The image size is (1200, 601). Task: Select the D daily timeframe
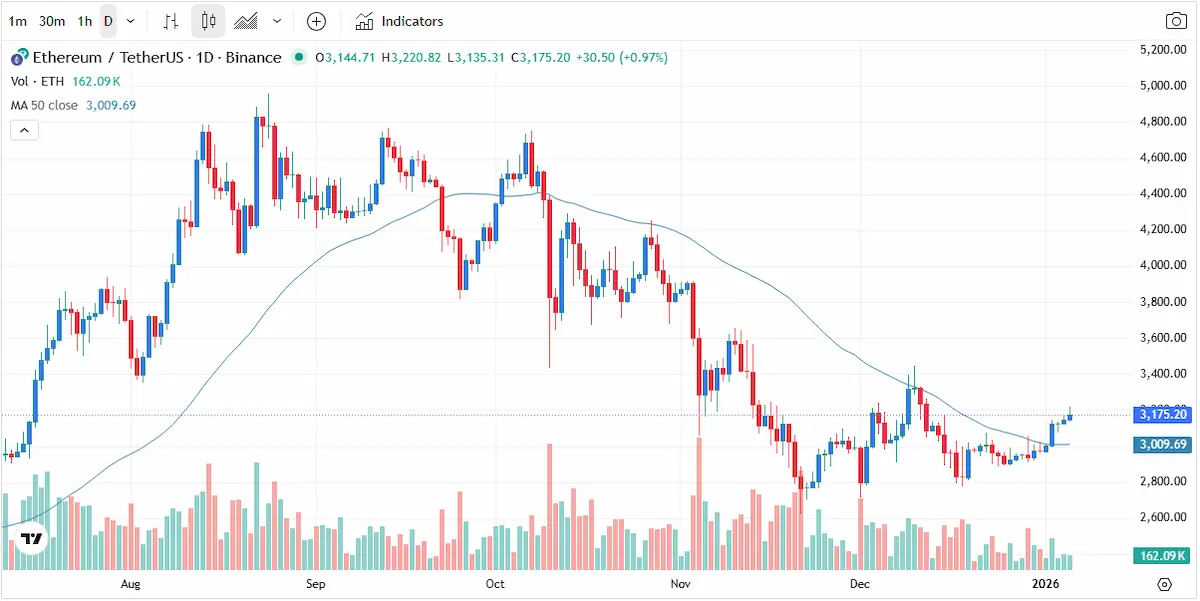tap(108, 21)
